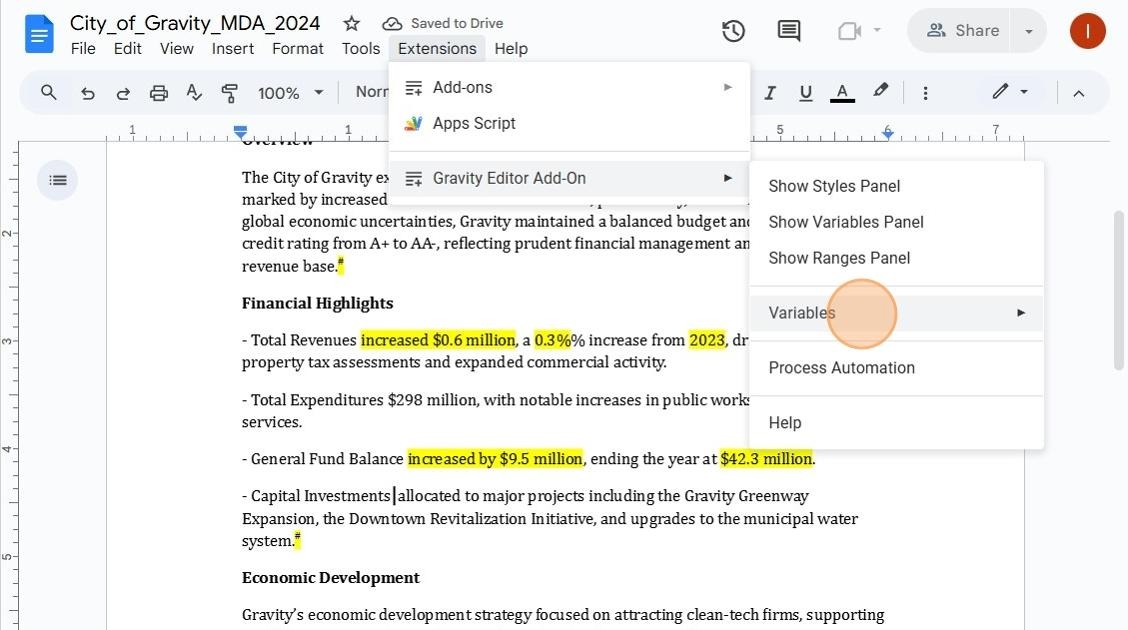1128x630 pixels.
Task: Hide the menus with the up chevron
Action: point(1078,93)
